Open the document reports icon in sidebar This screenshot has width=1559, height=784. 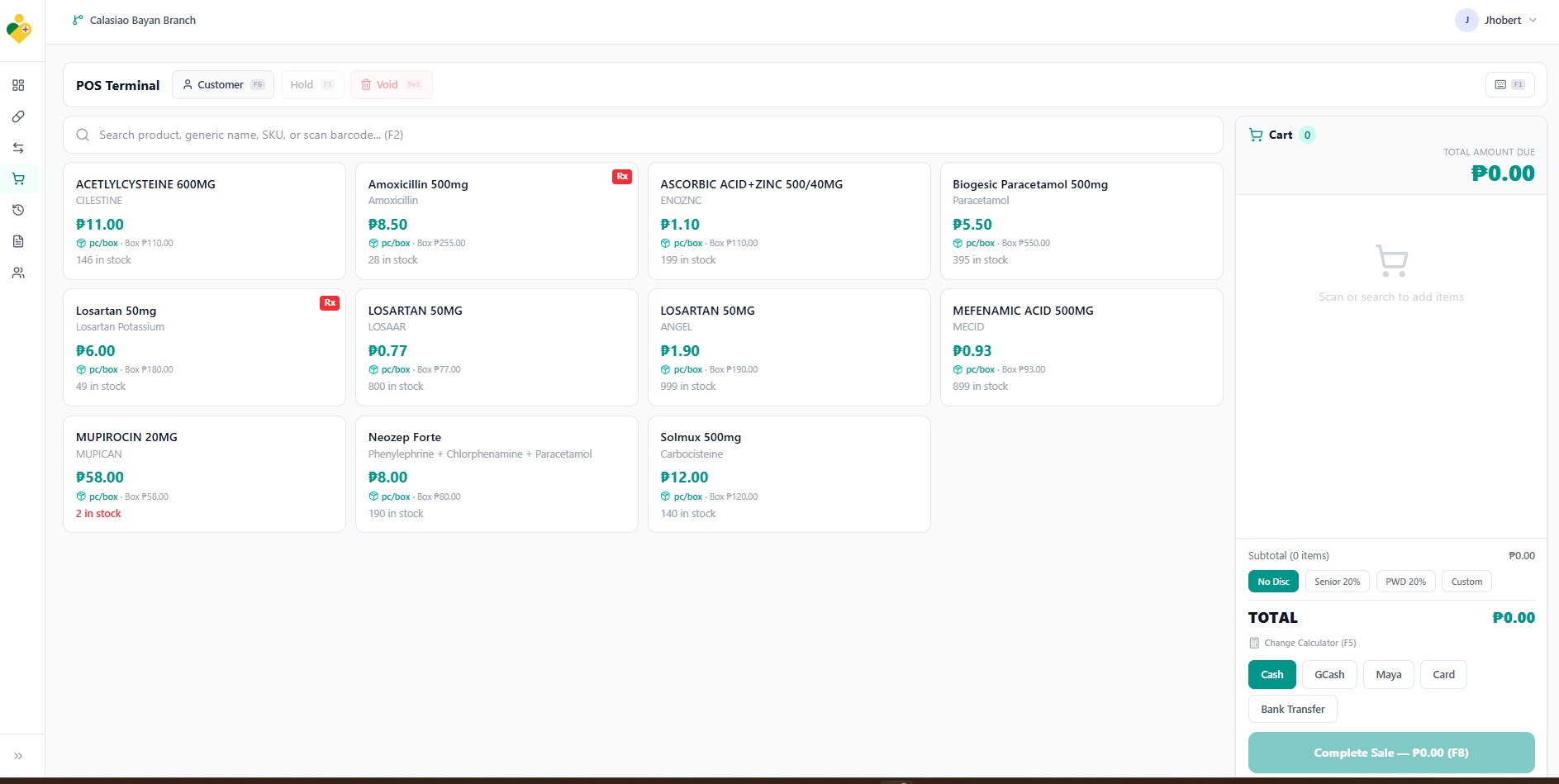(x=18, y=241)
